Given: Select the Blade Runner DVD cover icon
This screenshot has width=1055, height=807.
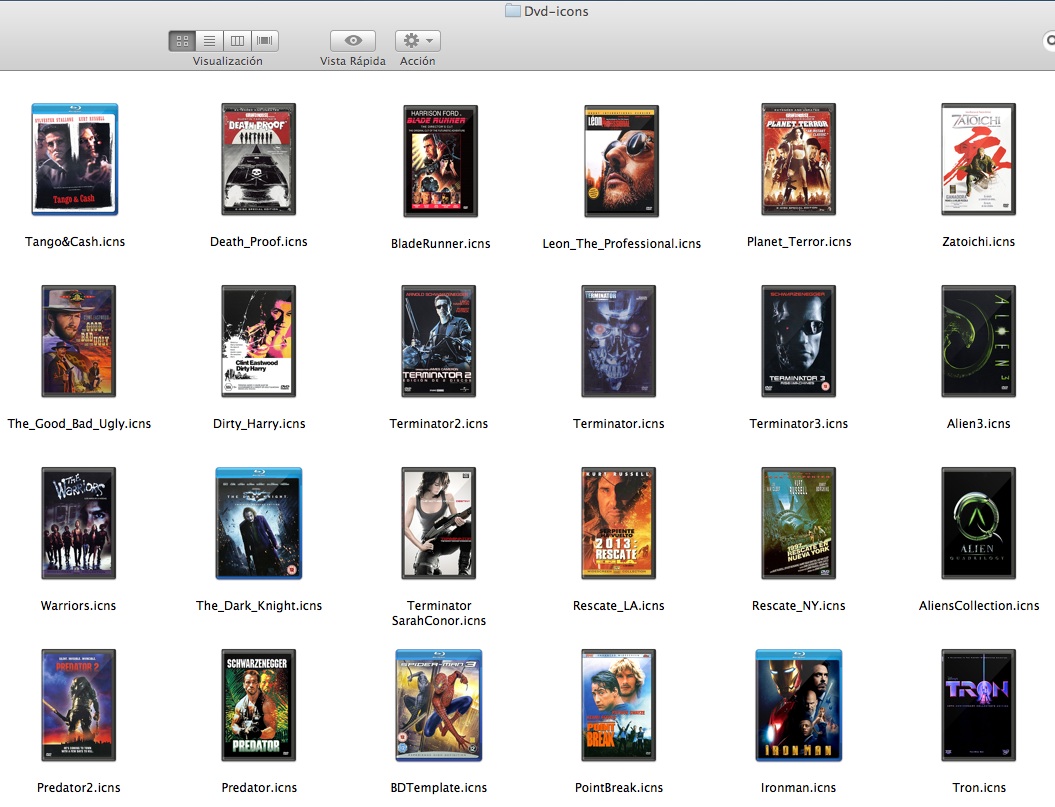Looking at the screenshot, I should pyautogui.click(x=441, y=161).
